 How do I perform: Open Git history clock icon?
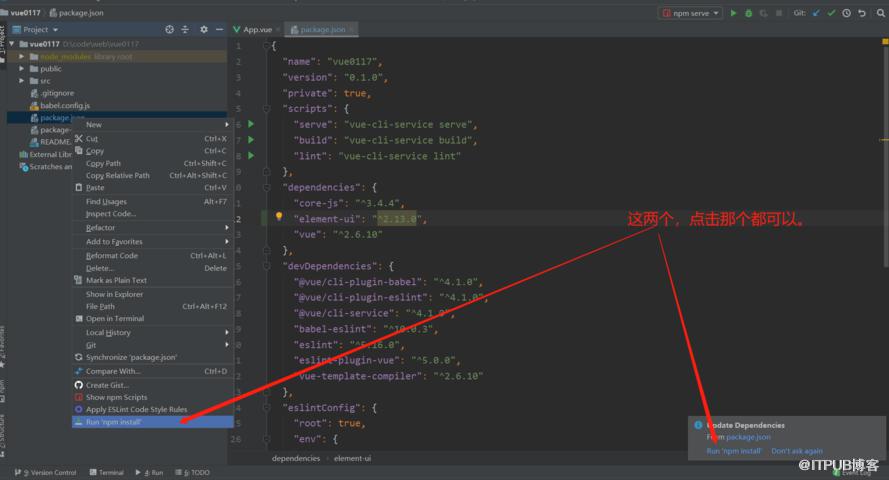tap(846, 13)
